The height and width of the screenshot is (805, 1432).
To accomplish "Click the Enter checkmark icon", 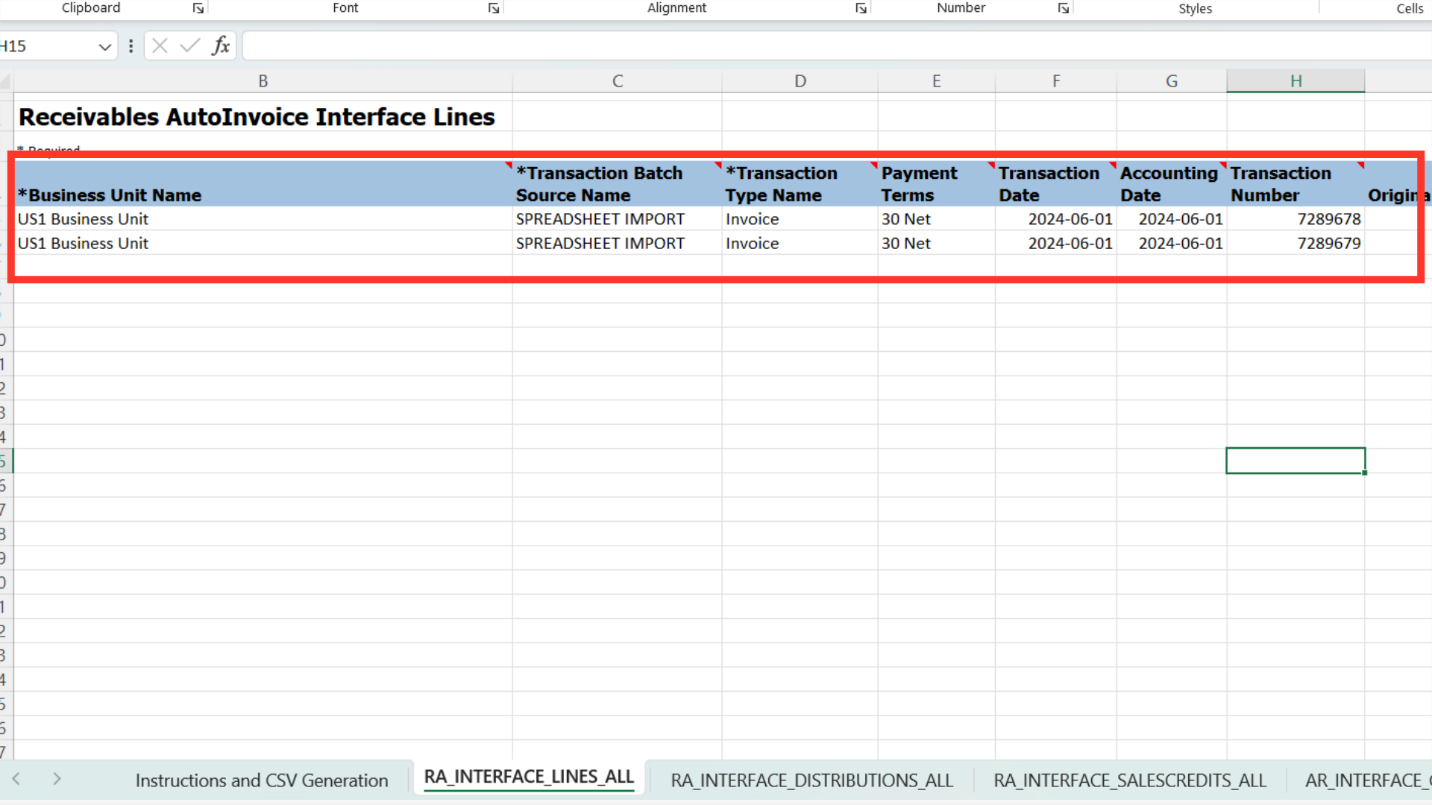I will pyautogui.click(x=190, y=46).
